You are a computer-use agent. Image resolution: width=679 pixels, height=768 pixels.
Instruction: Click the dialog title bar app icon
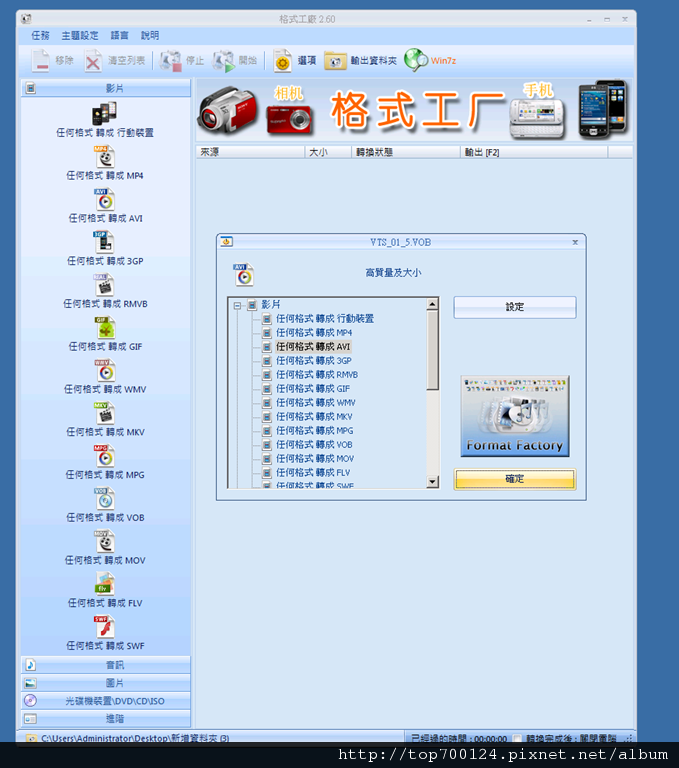[x=226, y=241]
